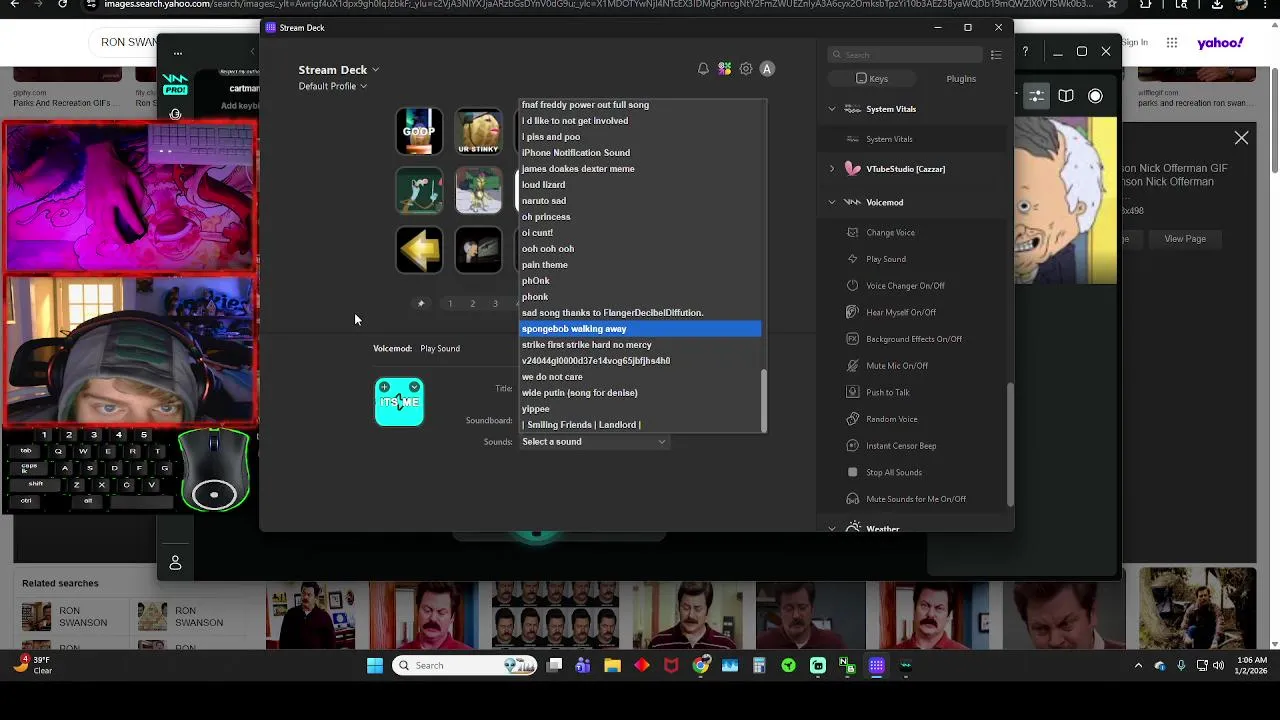Click the Yahoo logo

(1220, 43)
